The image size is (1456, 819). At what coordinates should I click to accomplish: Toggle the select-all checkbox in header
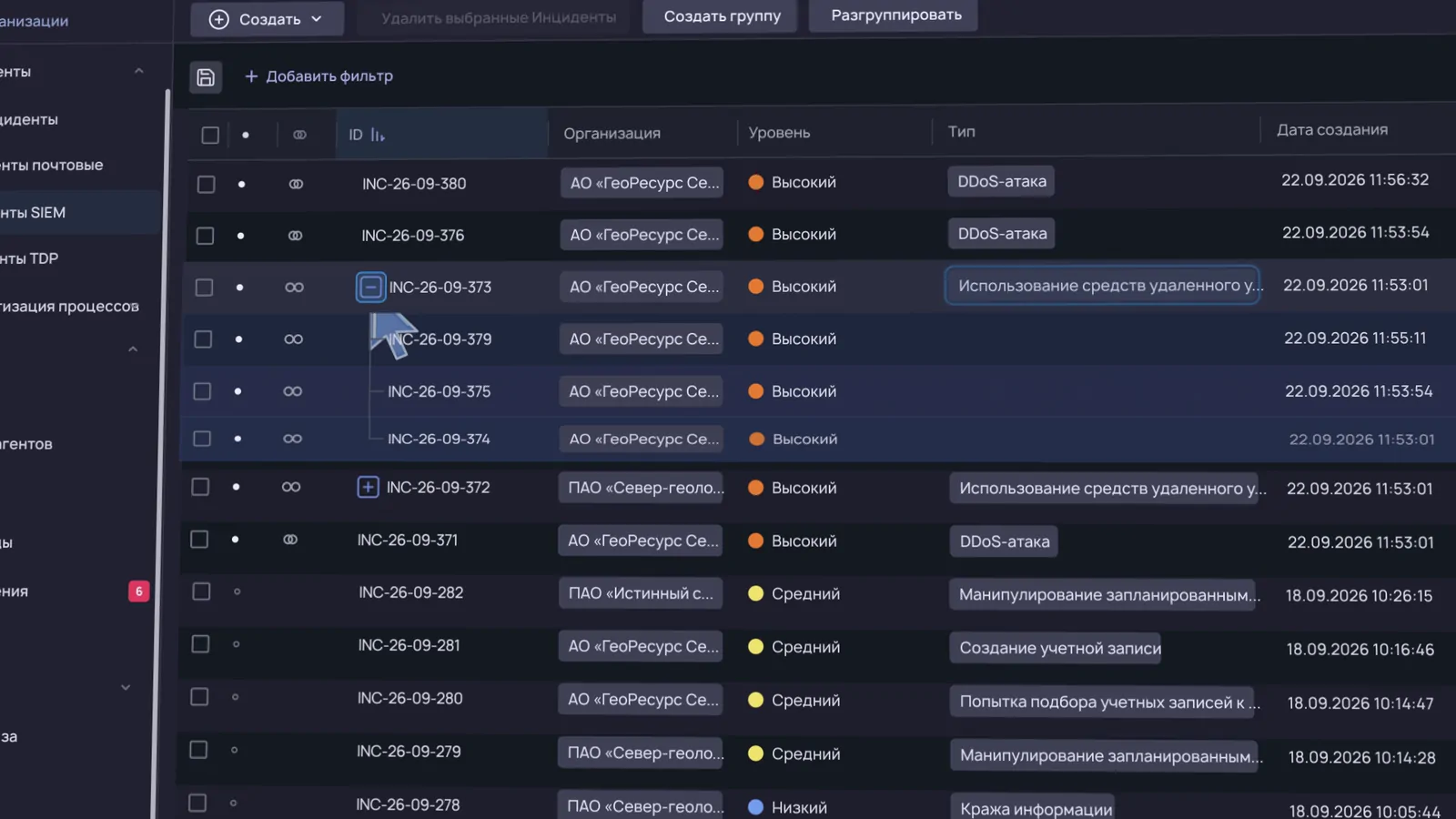pyautogui.click(x=210, y=135)
